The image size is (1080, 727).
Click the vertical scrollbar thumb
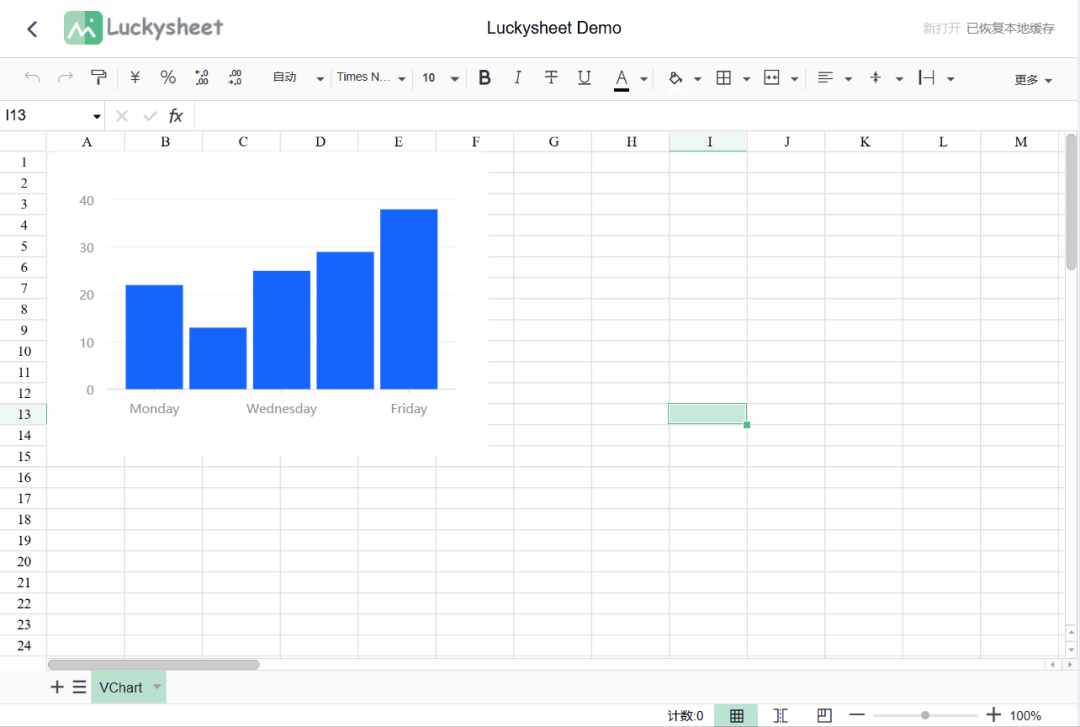[1071, 201]
